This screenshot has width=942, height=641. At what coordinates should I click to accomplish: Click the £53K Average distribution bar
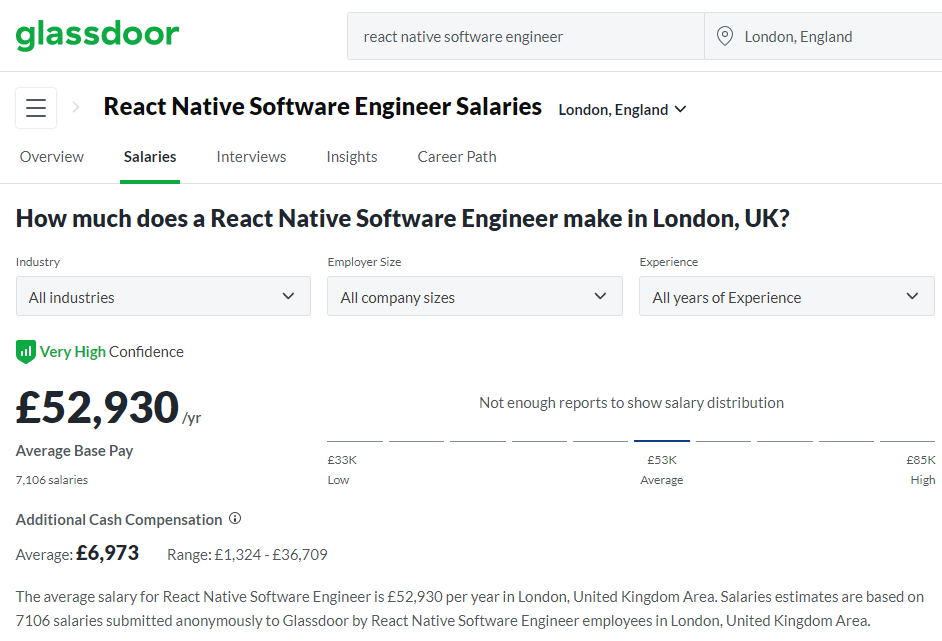coord(661,441)
